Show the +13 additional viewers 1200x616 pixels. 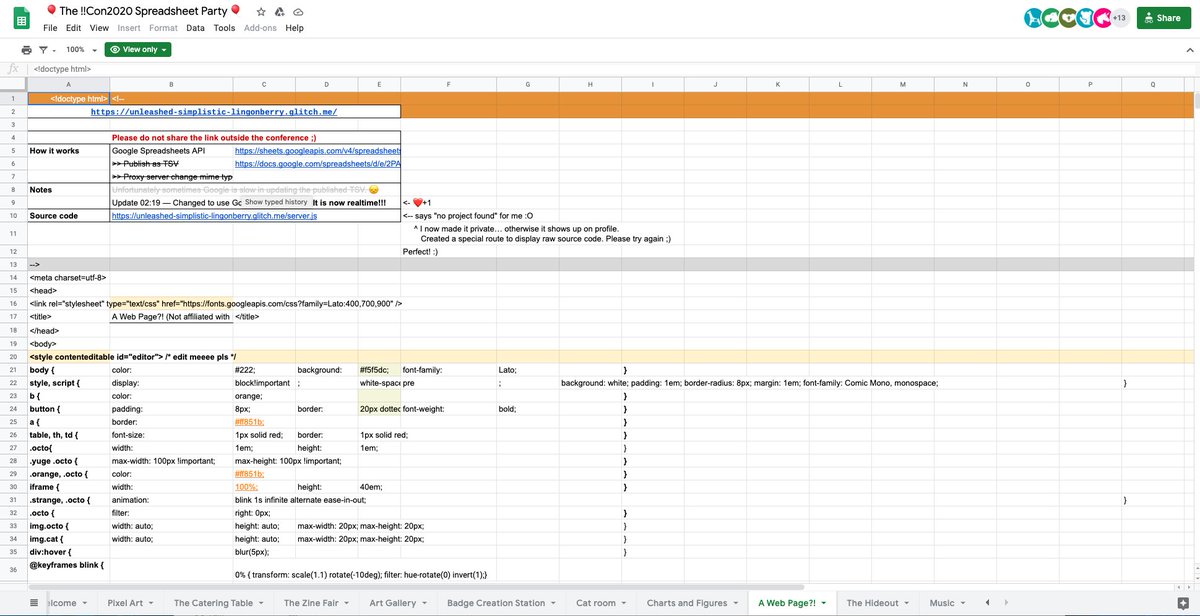(x=1119, y=17)
